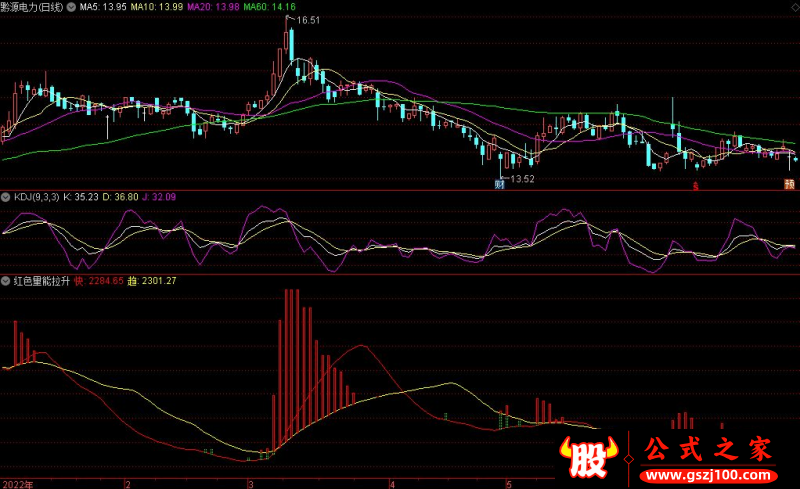Click the 预 forecast marker icon

click(789, 184)
